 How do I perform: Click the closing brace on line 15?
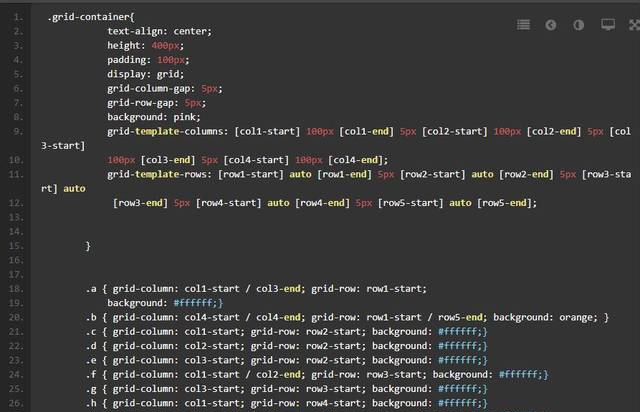tap(88, 246)
